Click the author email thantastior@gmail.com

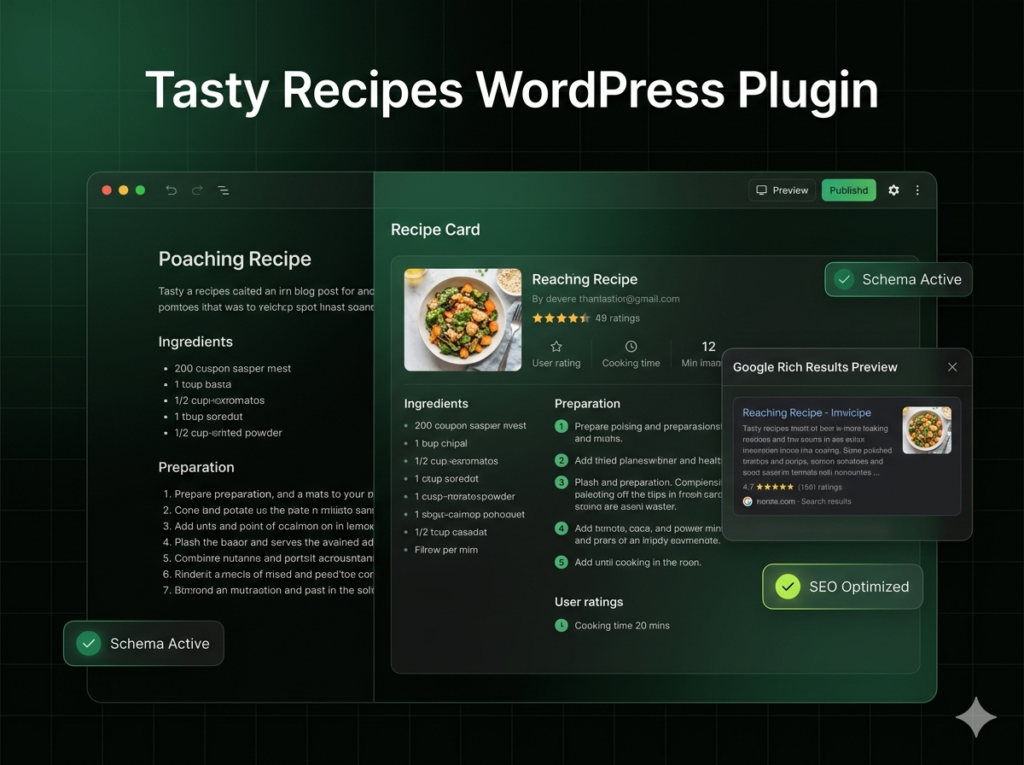pyautogui.click(x=629, y=299)
